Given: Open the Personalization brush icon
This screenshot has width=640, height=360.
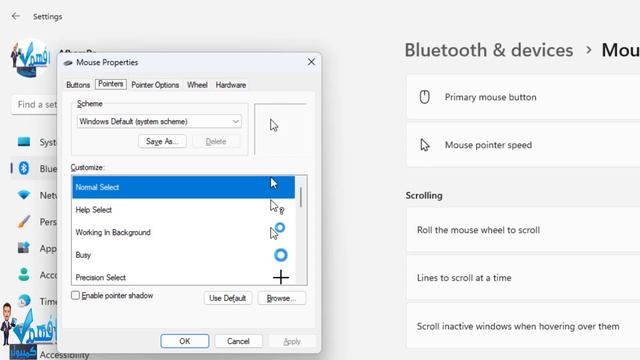Looking at the screenshot, I should (x=24, y=222).
